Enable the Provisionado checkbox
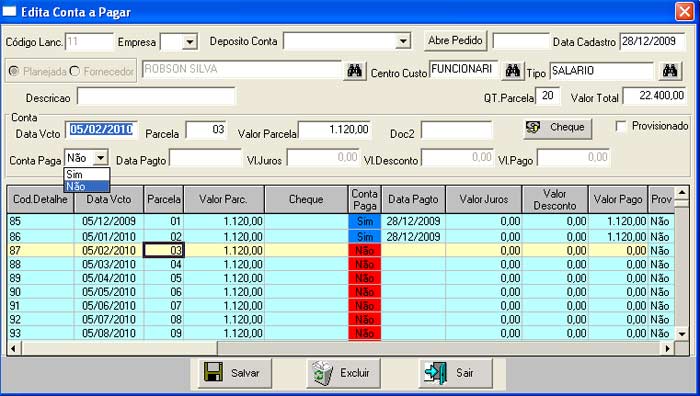This screenshot has width=700, height=396. (621, 126)
